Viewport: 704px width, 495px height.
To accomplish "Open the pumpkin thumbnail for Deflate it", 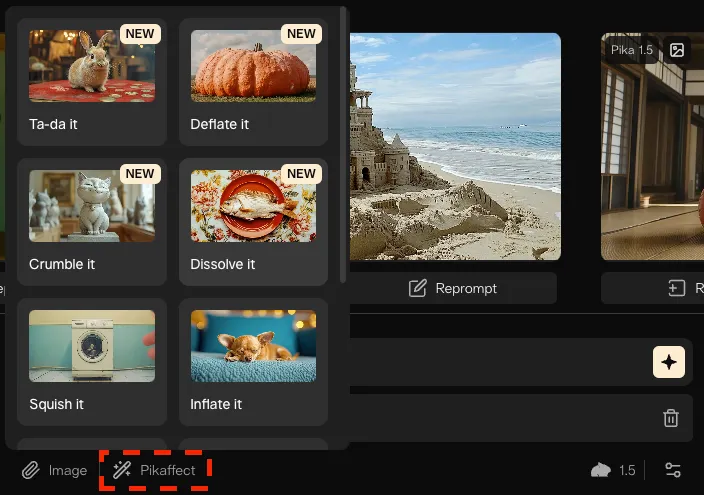I will pyautogui.click(x=253, y=66).
